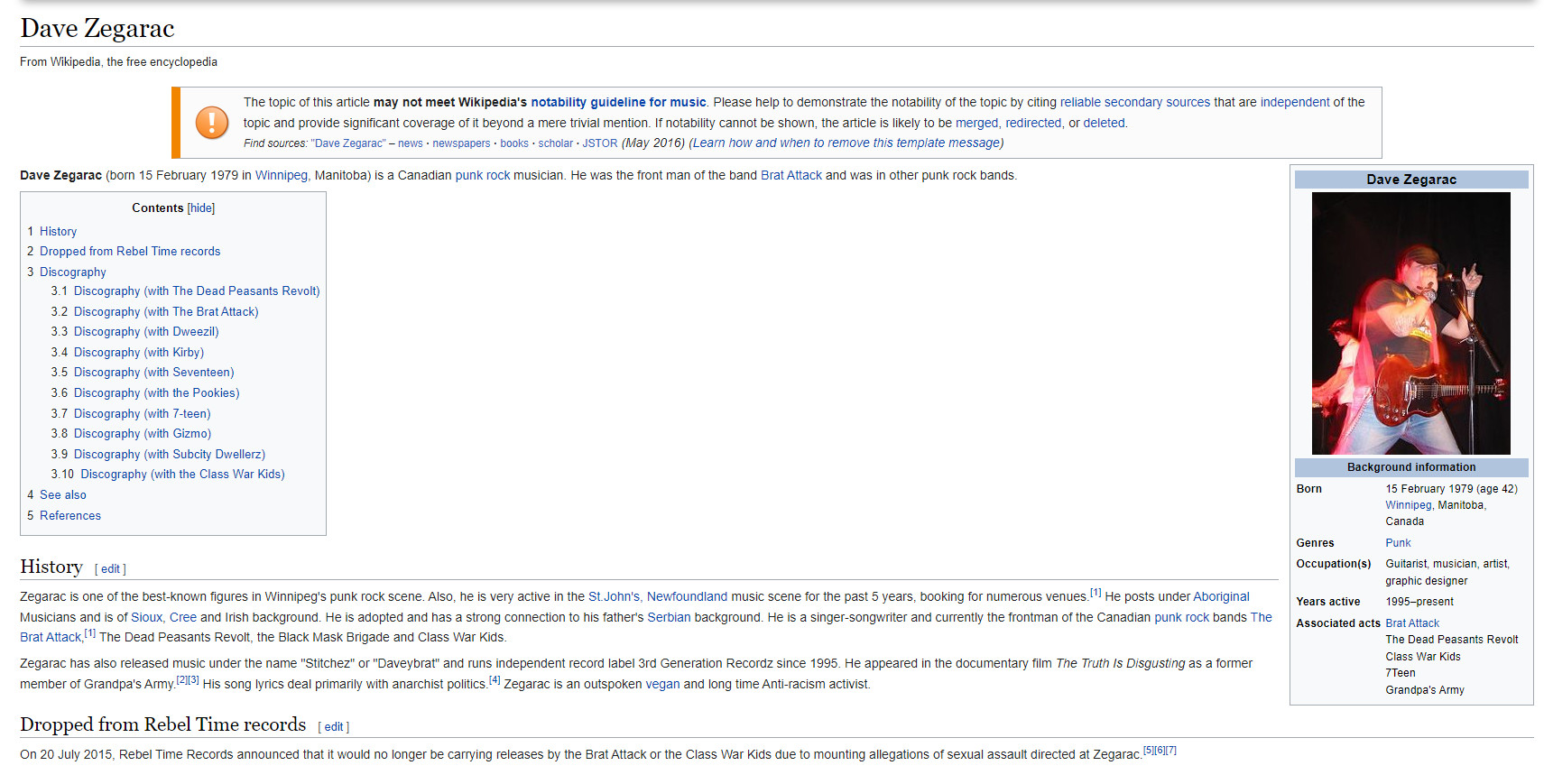Screen dimensions: 1544x784
Task: Open Winnipeg link in lead sentence
Action: pos(282,176)
